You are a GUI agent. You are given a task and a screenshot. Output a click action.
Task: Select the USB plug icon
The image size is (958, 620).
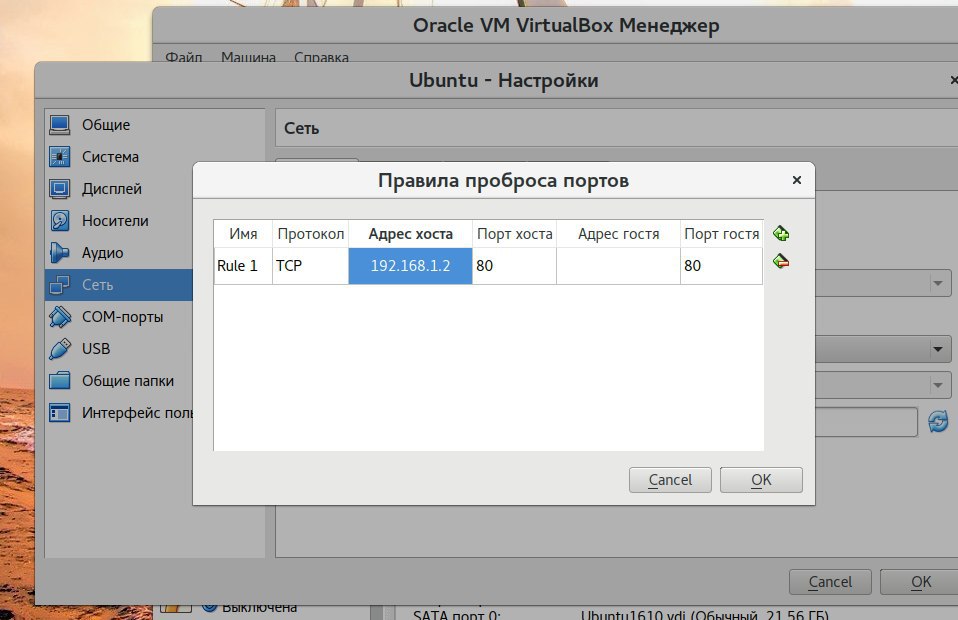point(59,349)
